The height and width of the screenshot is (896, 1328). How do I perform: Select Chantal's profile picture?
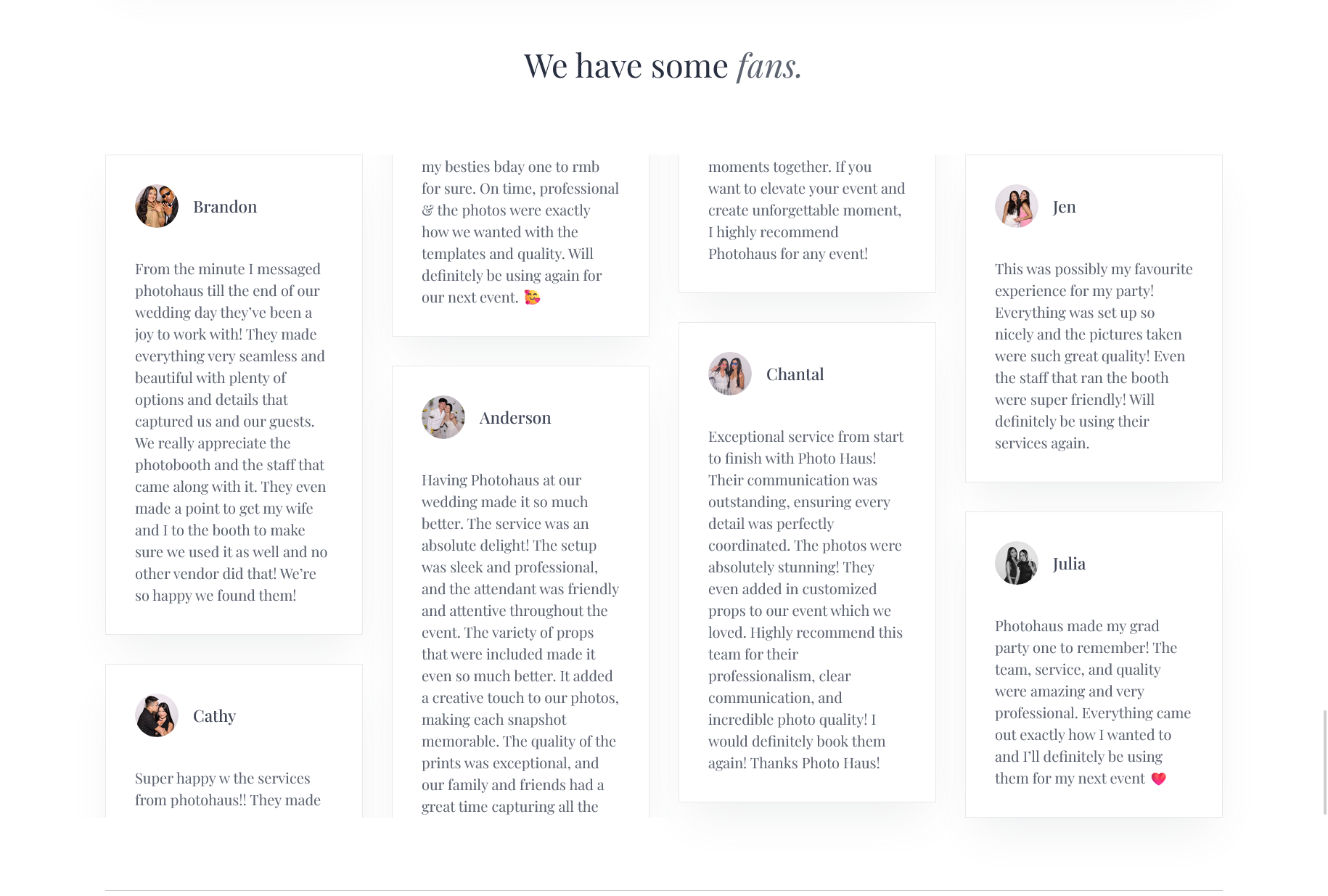coord(730,374)
